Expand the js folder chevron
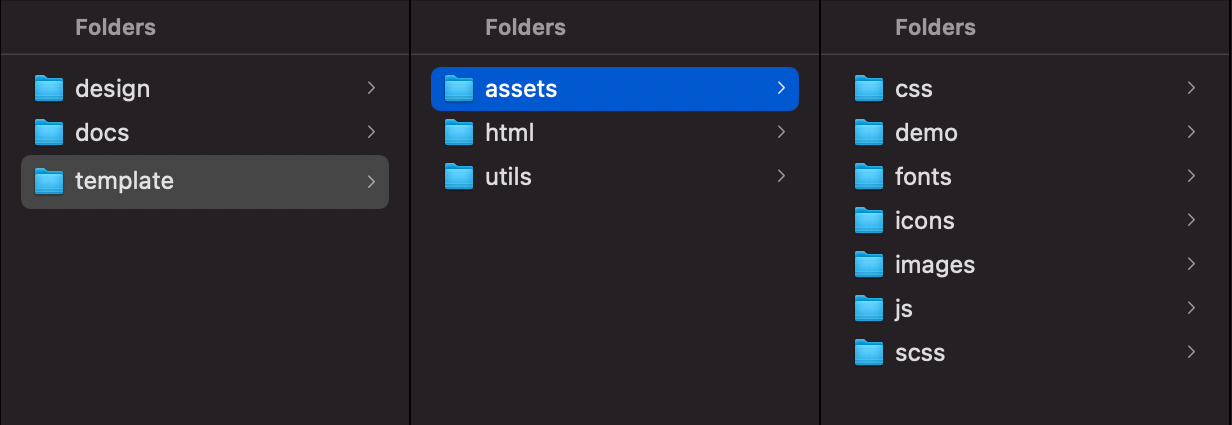This screenshot has width=1232, height=425. (1191, 308)
